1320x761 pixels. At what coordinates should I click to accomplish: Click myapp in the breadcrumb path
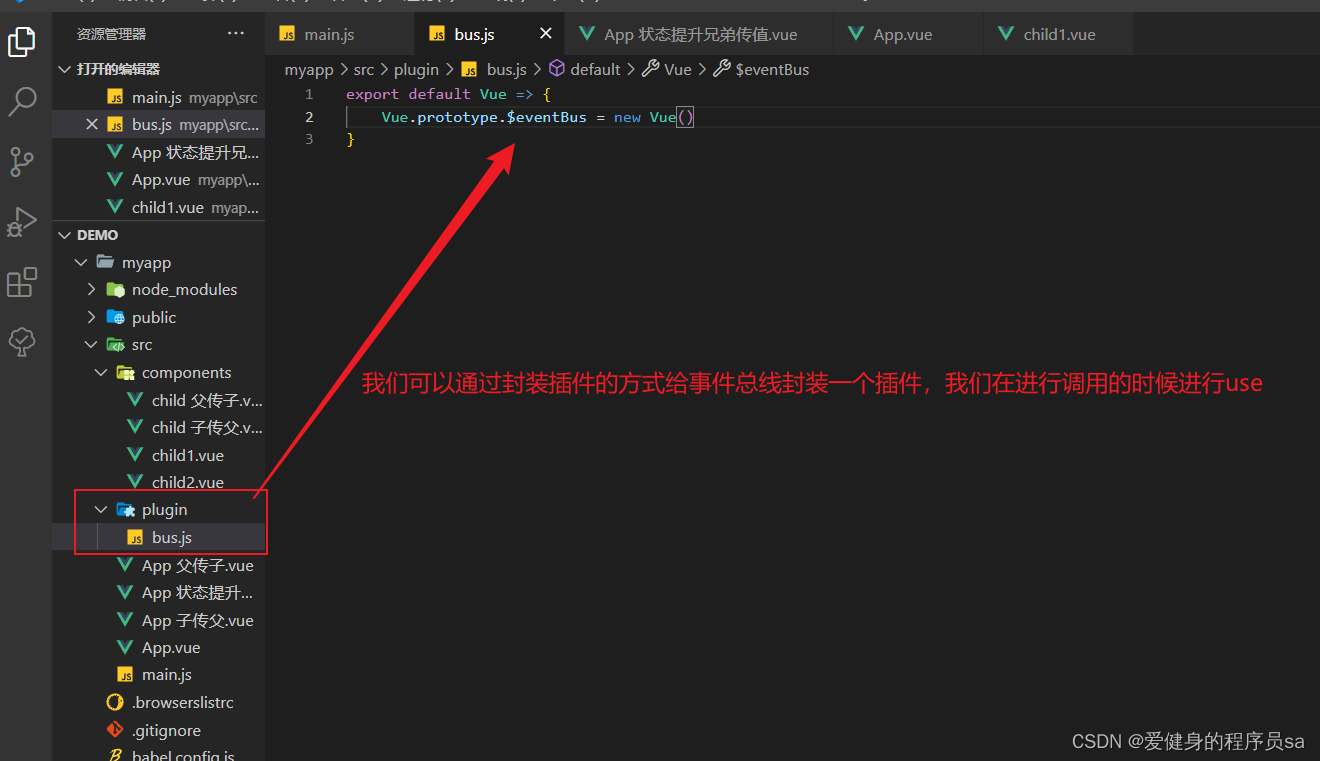pyautogui.click(x=309, y=69)
